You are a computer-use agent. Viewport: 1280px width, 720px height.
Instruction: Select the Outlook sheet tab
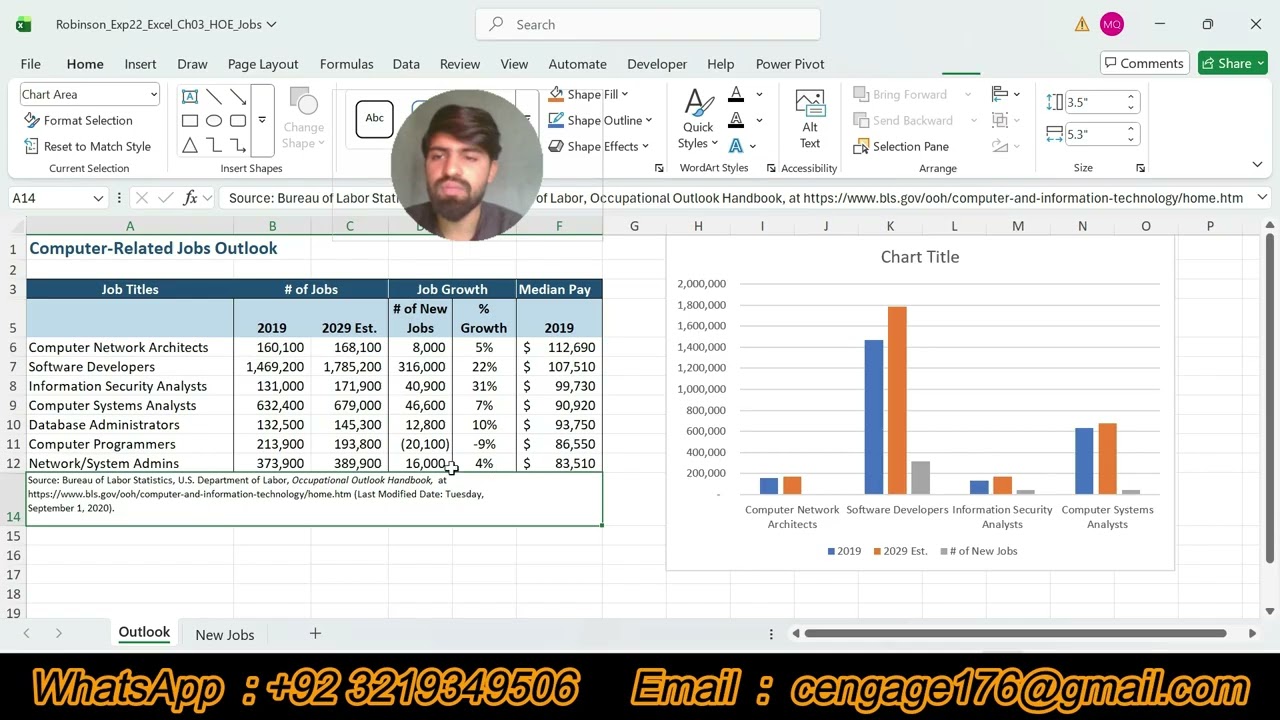tap(144, 632)
